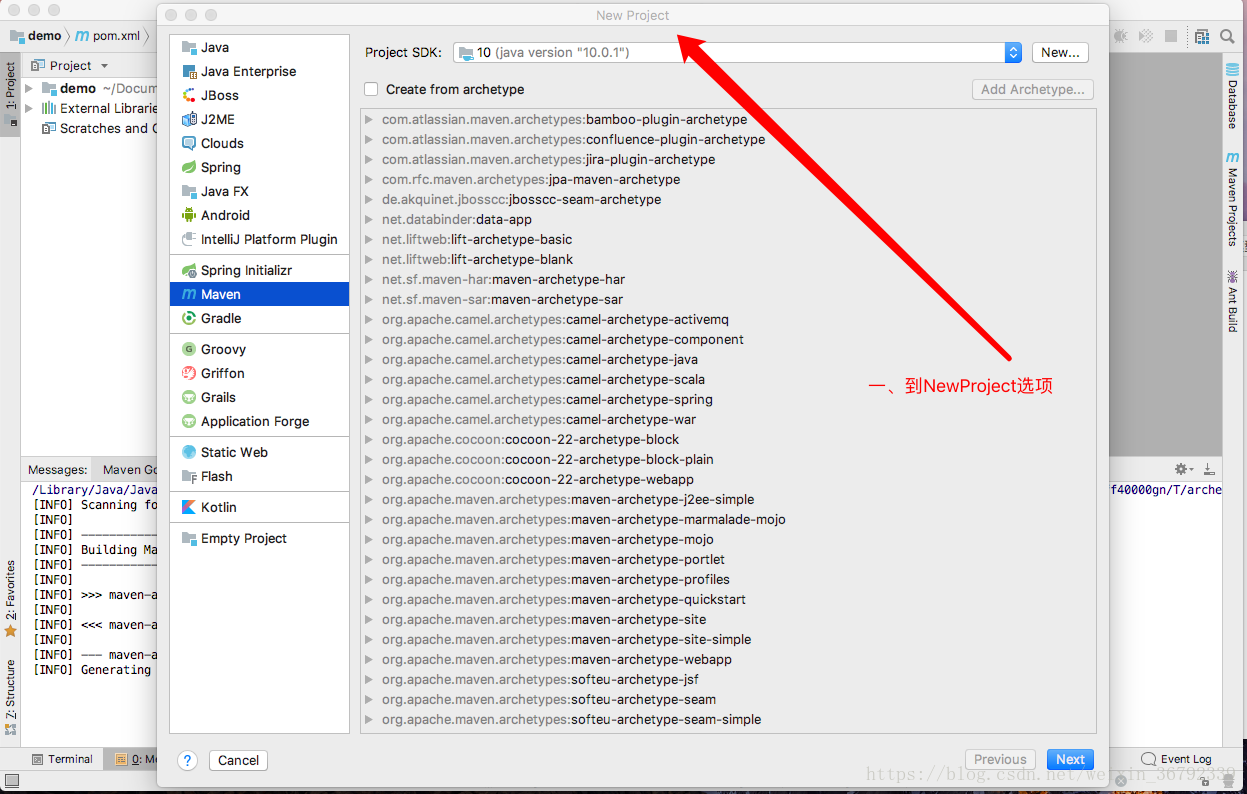Image resolution: width=1247 pixels, height=794 pixels.
Task: Select softeu-archetype-jsf row
Action: (728, 679)
